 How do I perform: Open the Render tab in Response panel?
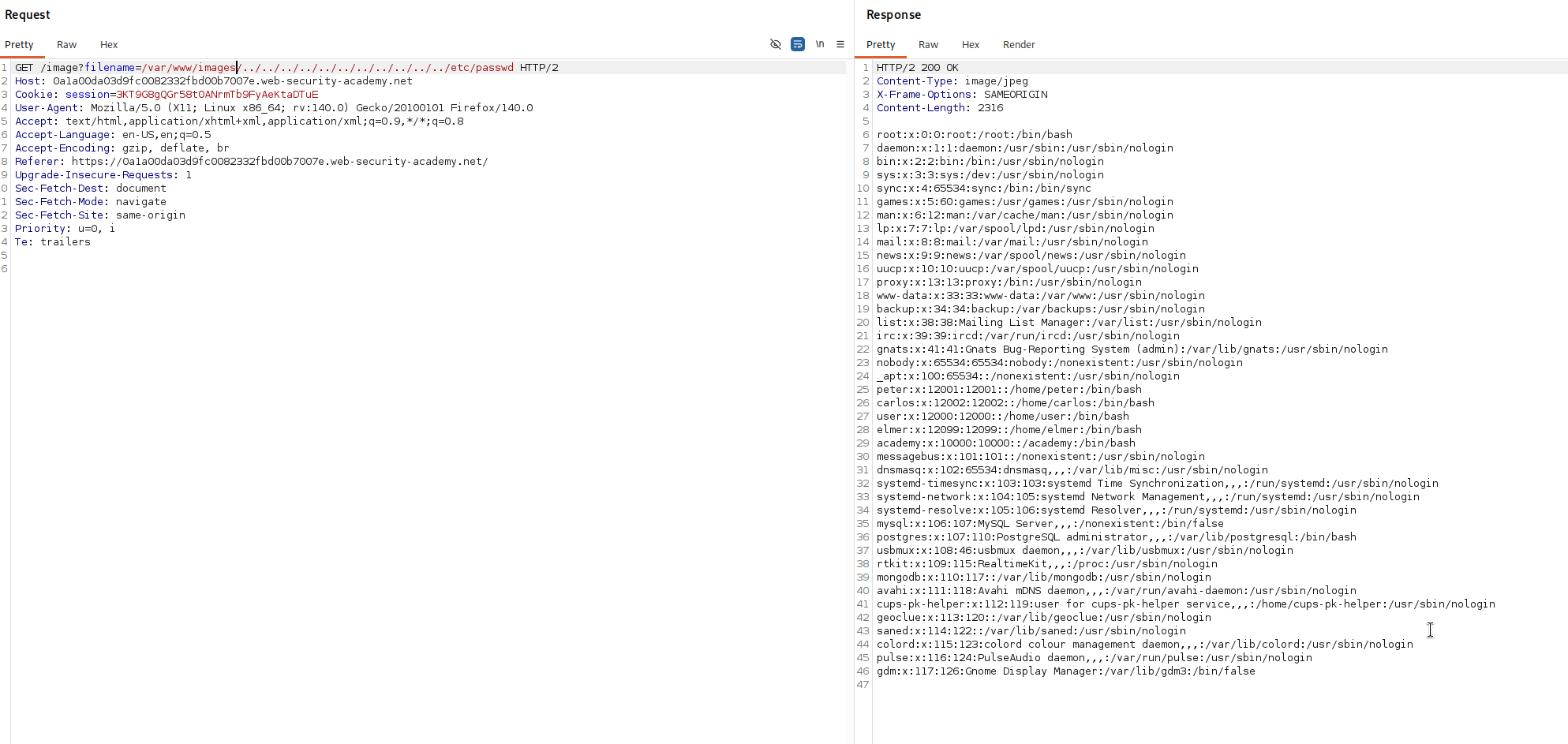[1019, 45]
